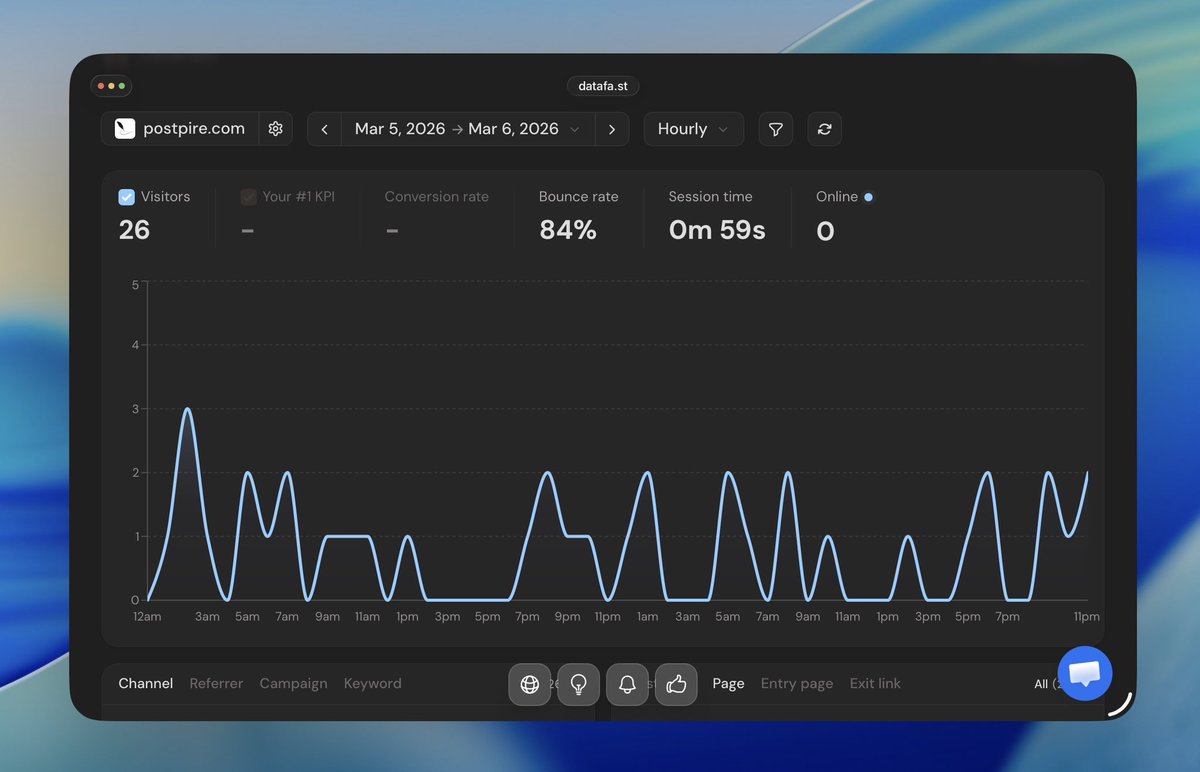Switch to the Entry page tab
The width and height of the screenshot is (1200, 772).
point(797,684)
